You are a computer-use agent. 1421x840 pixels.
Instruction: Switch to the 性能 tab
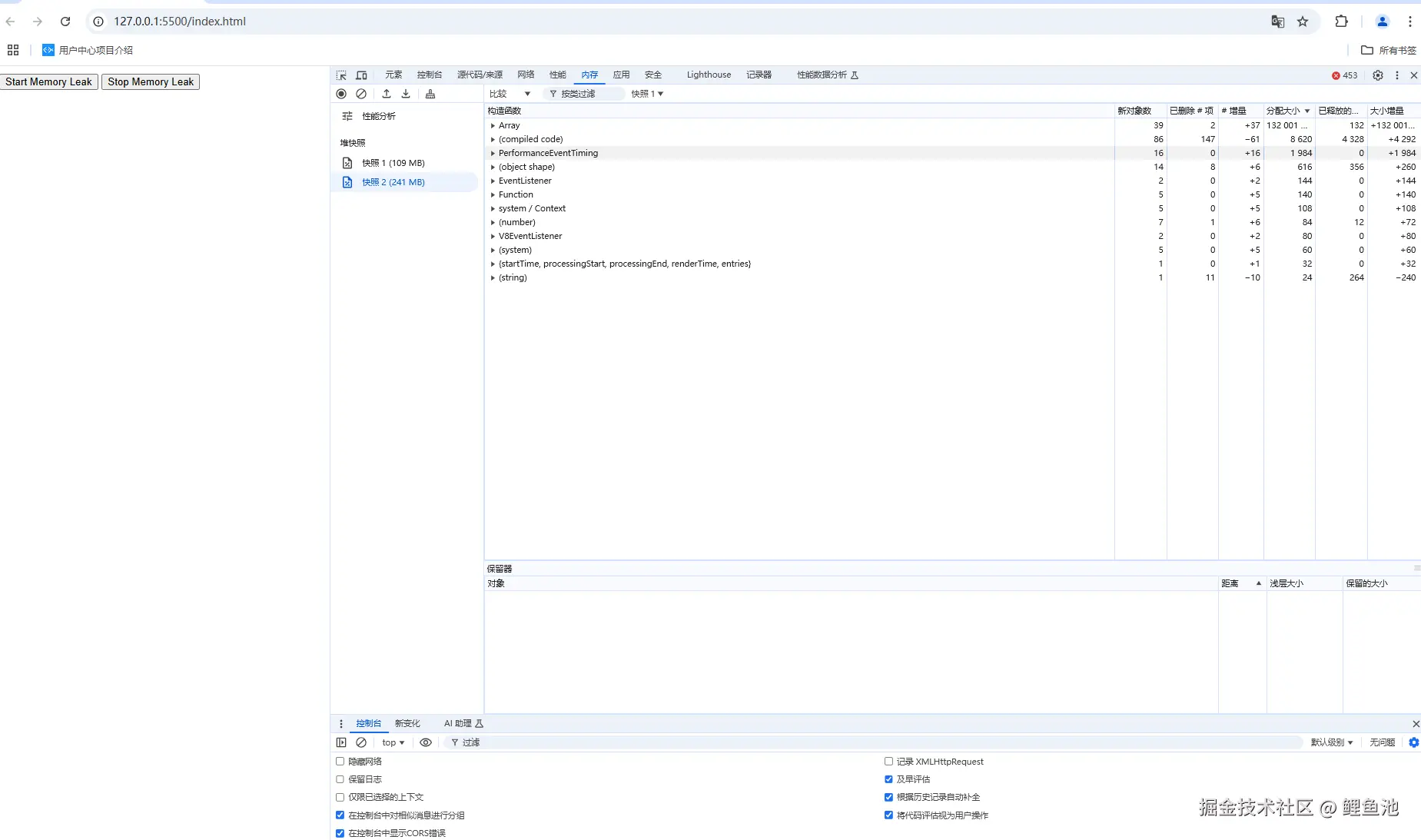(x=558, y=75)
